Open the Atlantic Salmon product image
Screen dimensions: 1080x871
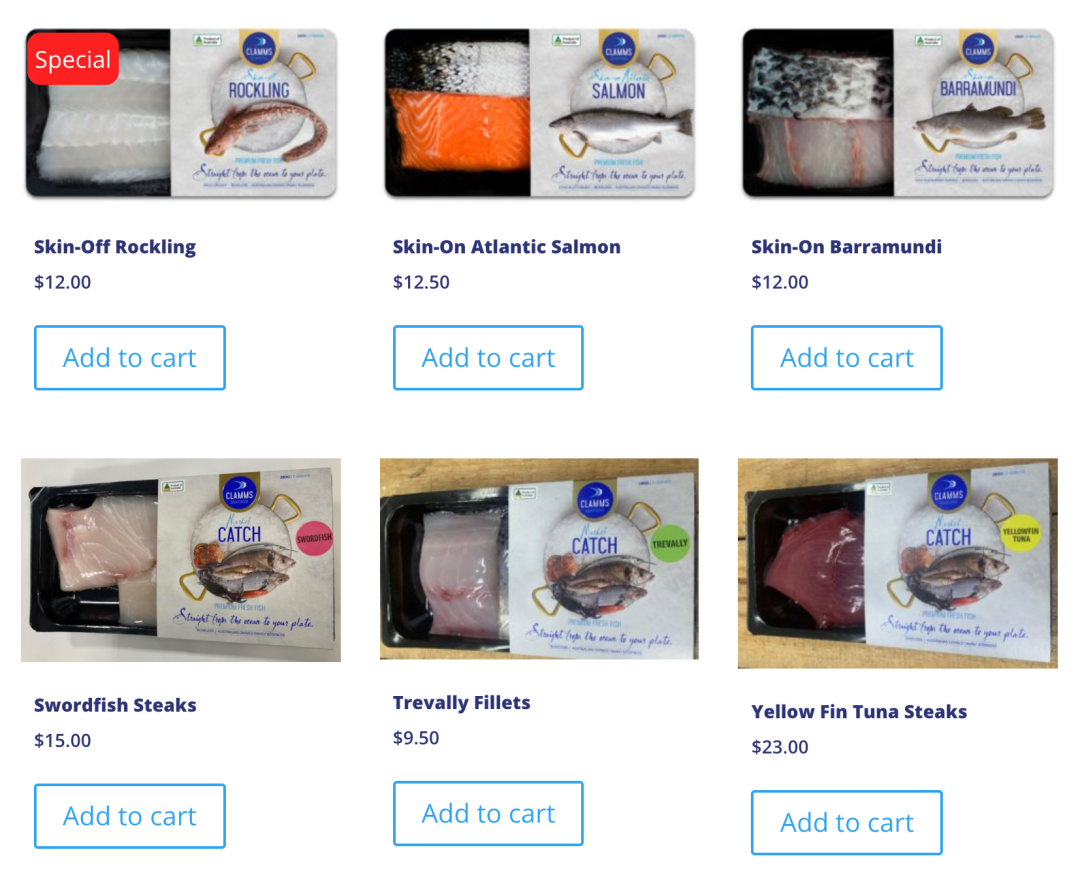(x=539, y=113)
